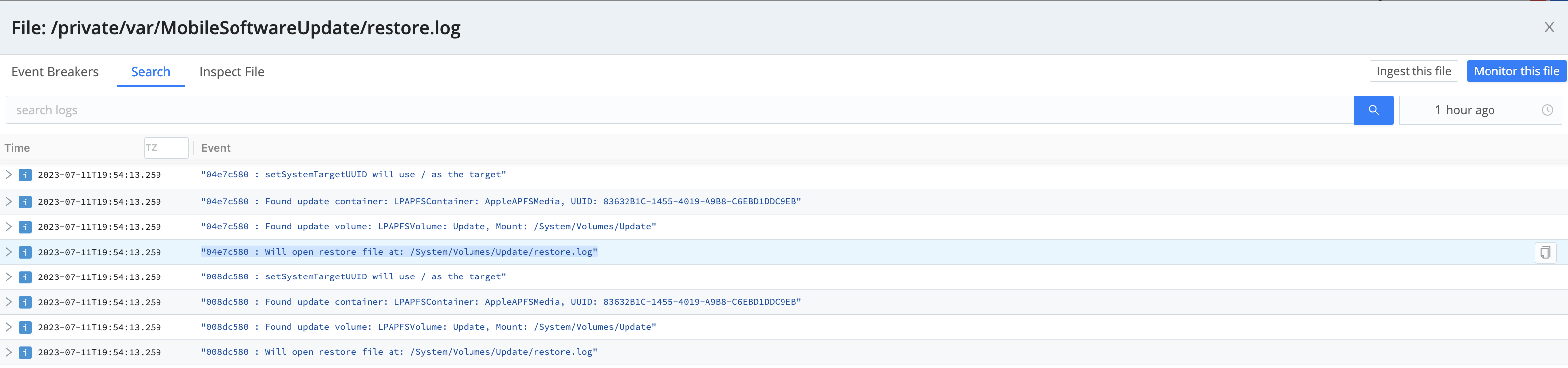
Task: Expand the 008dc580 Found update volume event
Action: [x=8, y=327]
